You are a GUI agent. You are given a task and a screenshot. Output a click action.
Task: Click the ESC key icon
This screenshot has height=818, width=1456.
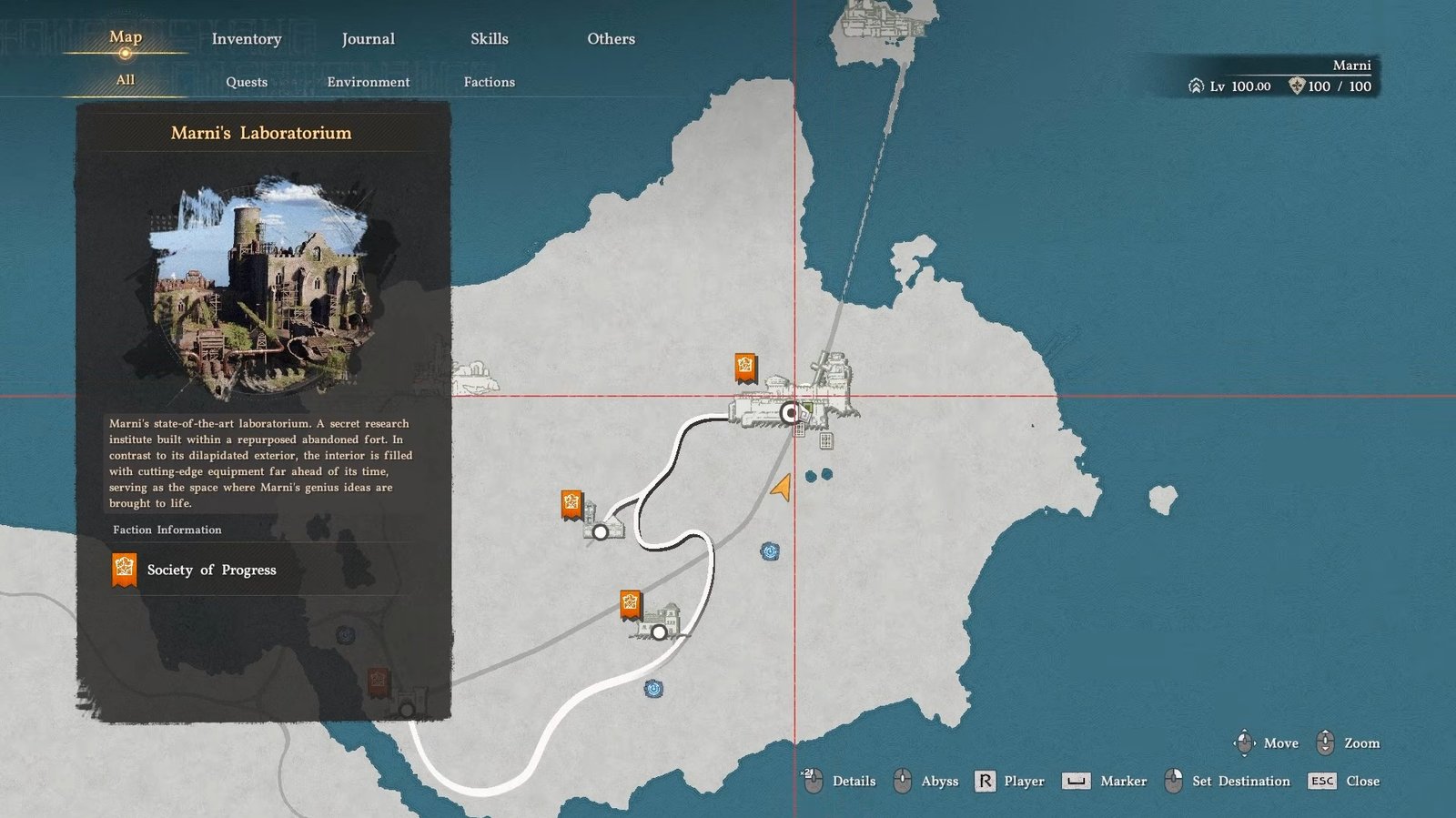pos(1322,781)
